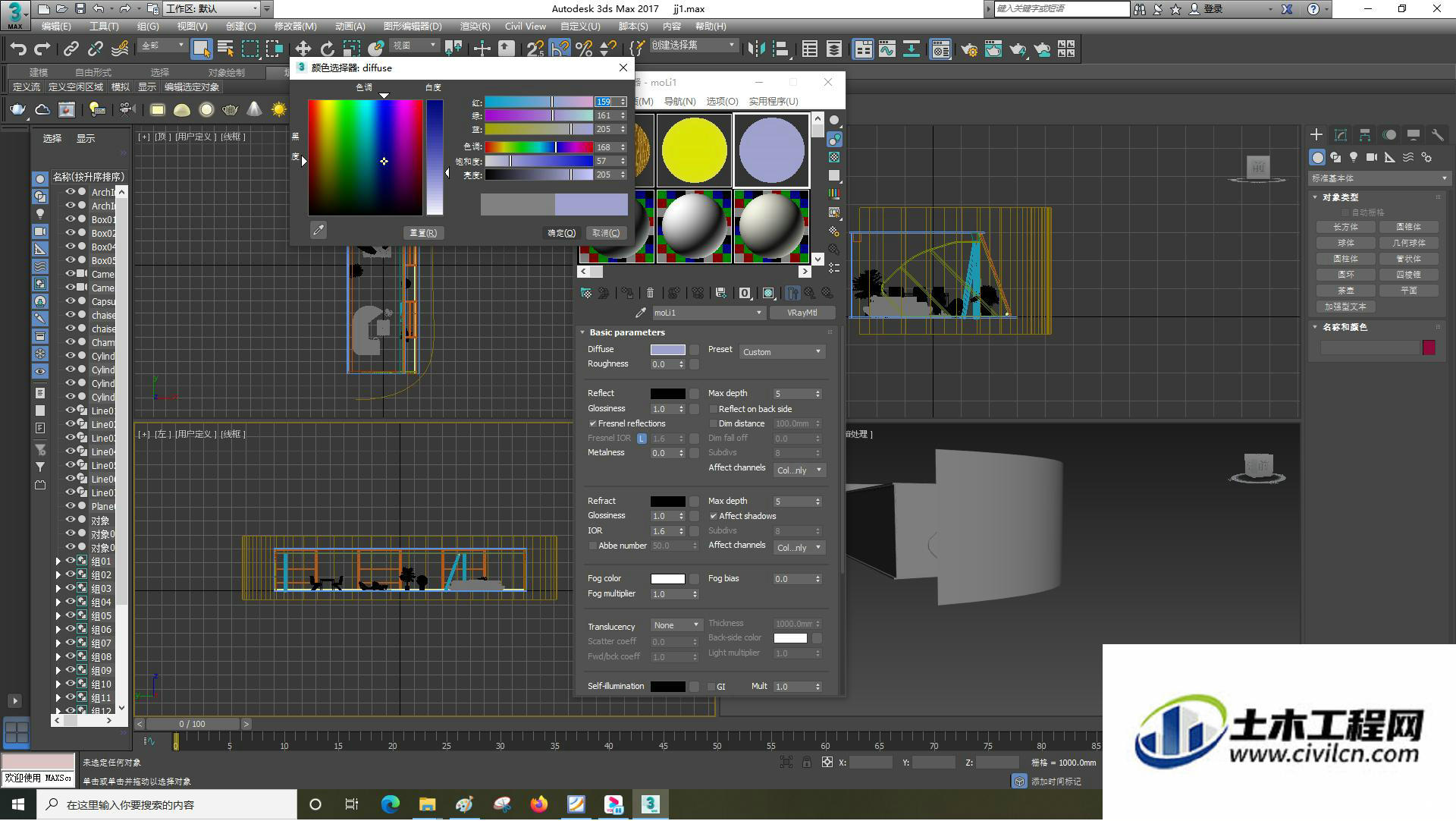The width and height of the screenshot is (1456, 821).
Task: Click the Undo arrow in main toolbar
Action: click(18, 49)
